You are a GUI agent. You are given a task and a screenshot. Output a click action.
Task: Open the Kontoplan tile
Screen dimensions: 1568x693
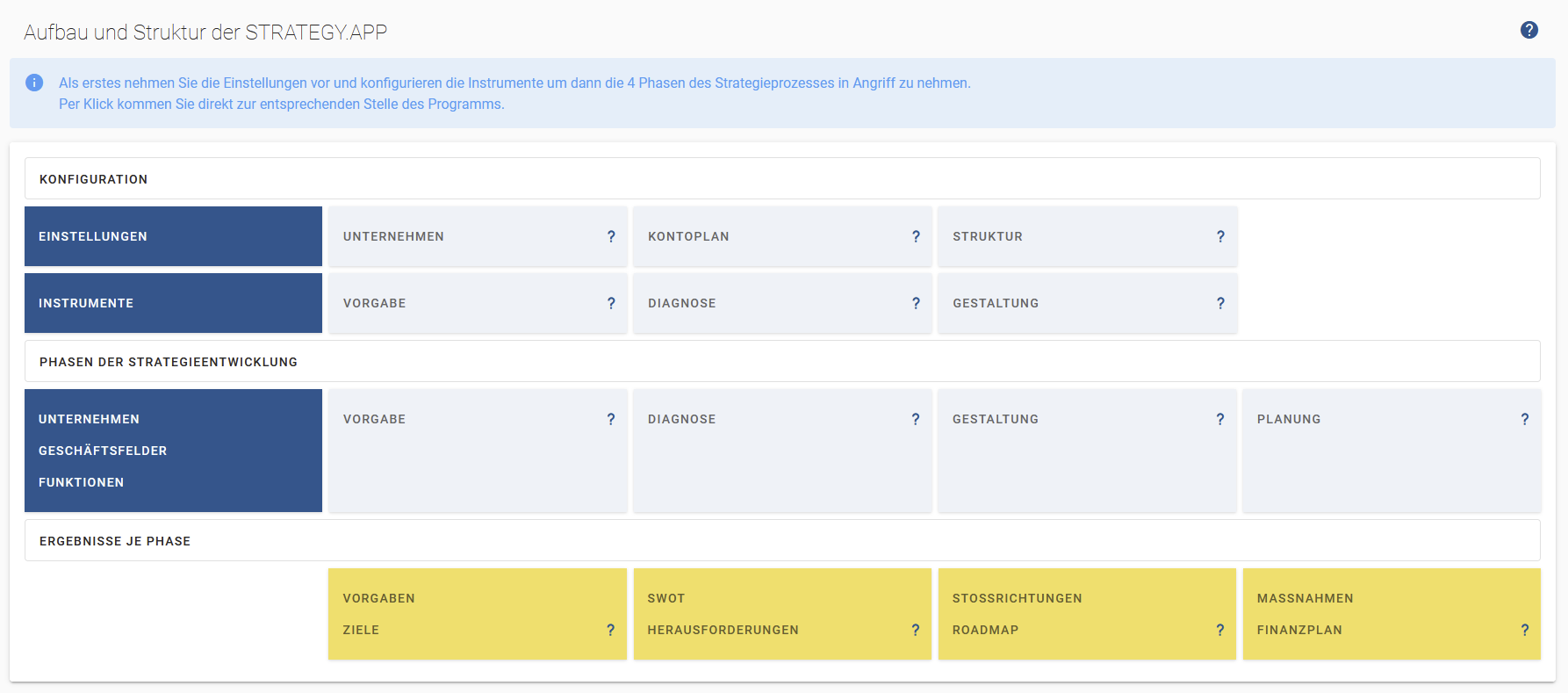click(782, 236)
